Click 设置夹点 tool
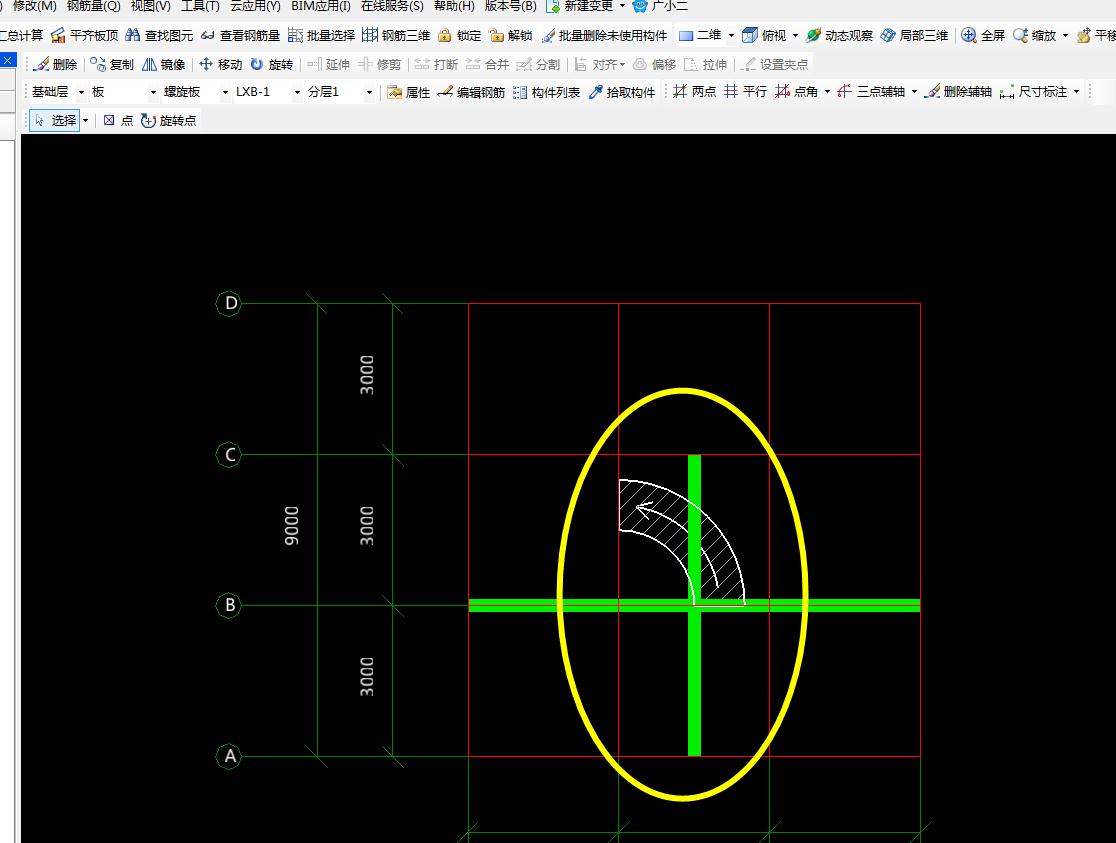The width and height of the screenshot is (1116, 843). point(774,64)
